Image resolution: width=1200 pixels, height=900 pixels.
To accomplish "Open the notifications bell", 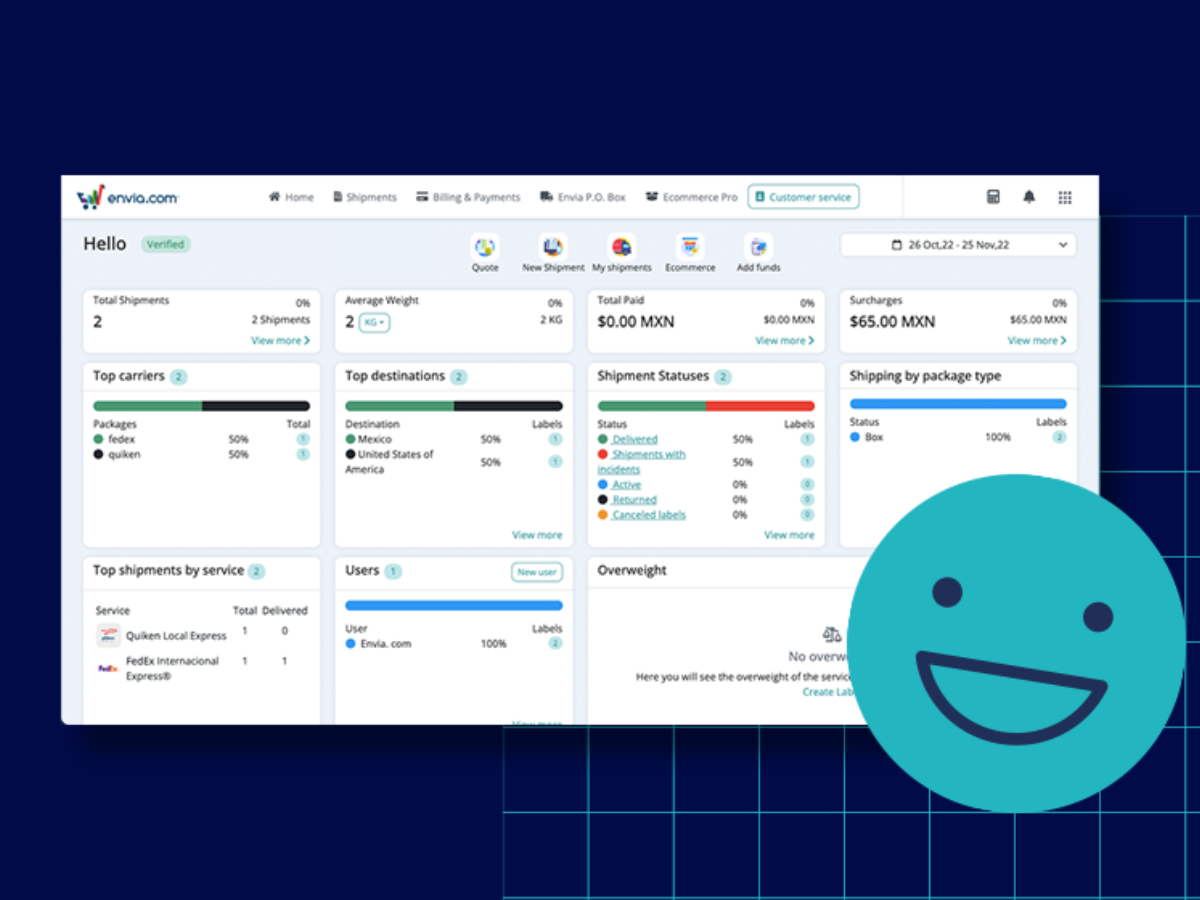I will [1029, 197].
